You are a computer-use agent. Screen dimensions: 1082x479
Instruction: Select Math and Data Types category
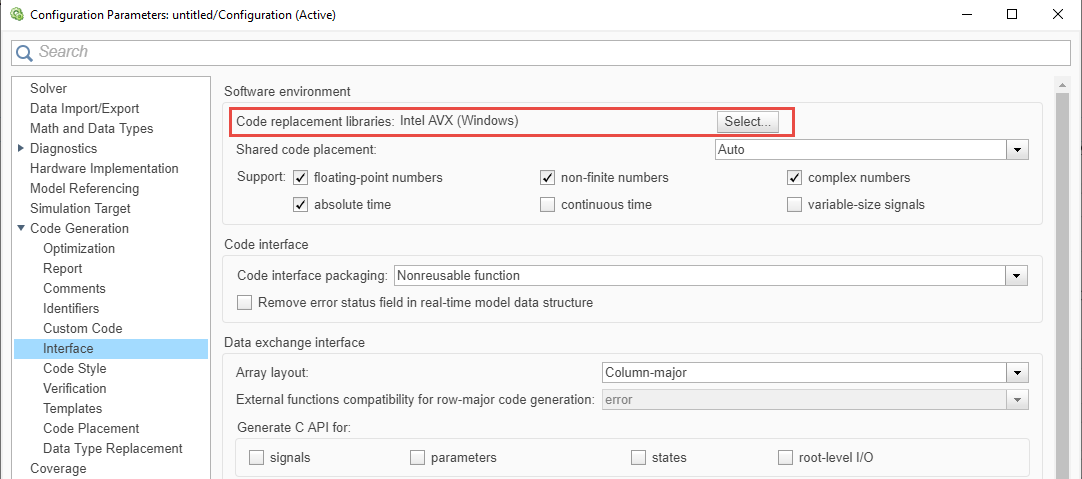pos(91,128)
